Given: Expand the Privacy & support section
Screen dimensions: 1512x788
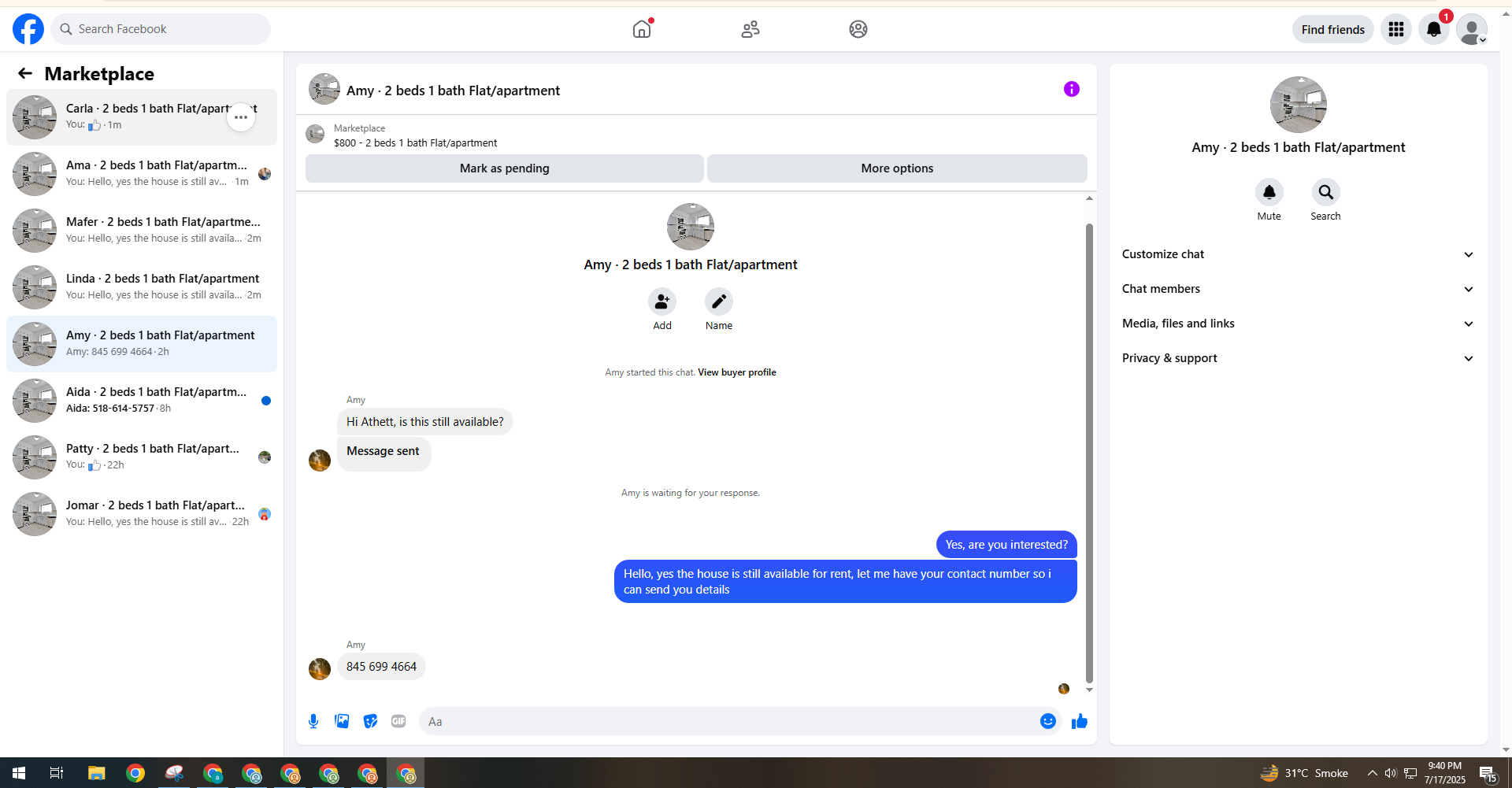Looking at the screenshot, I should click(x=1299, y=358).
